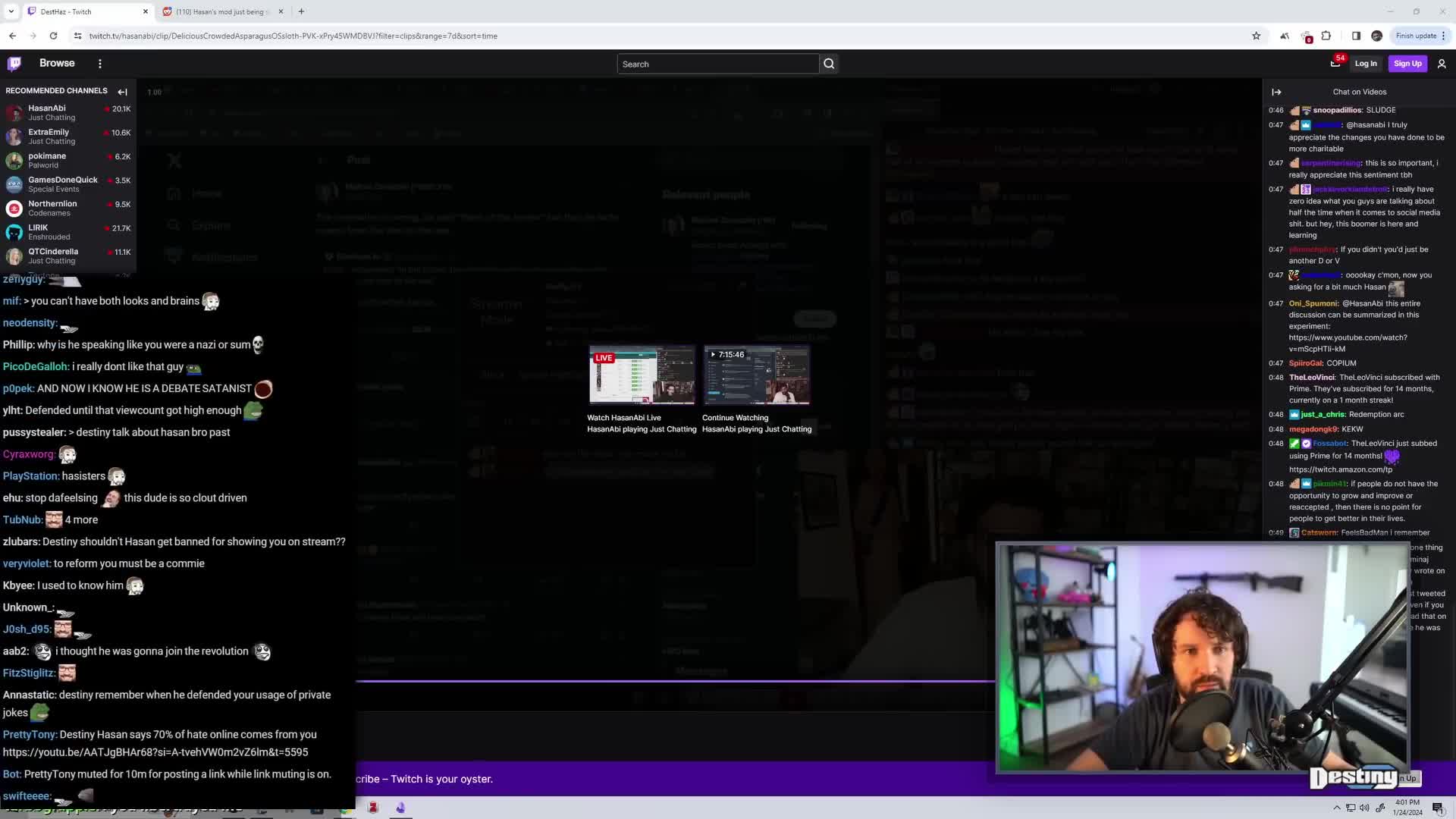The width and height of the screenshot is (1456, 819).
Task: Open LIRIK recommended channel
Action: pyautogui.click(x=68, y=232)
